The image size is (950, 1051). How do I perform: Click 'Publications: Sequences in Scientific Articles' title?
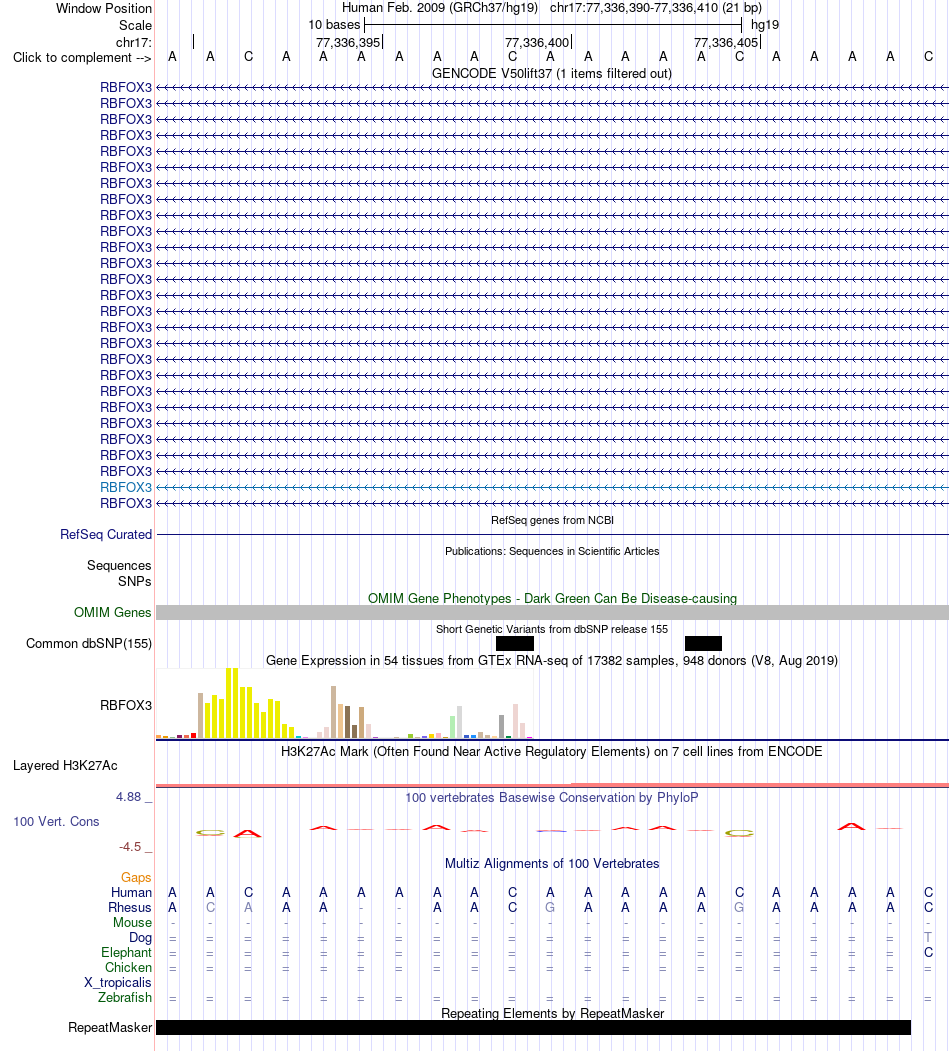click(x=552, y=551)
